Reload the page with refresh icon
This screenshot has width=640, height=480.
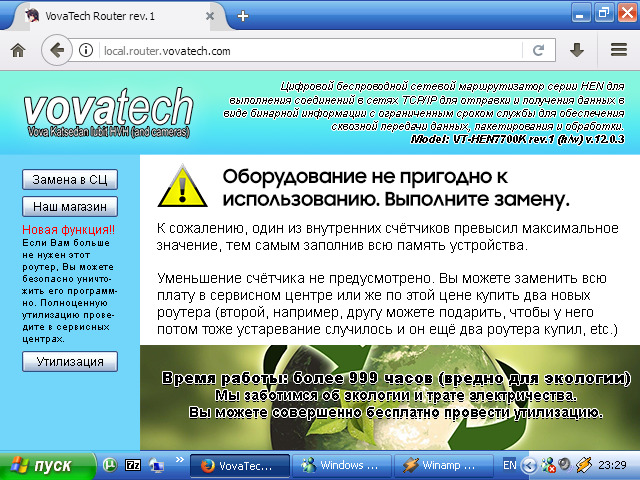pos(538,50)
